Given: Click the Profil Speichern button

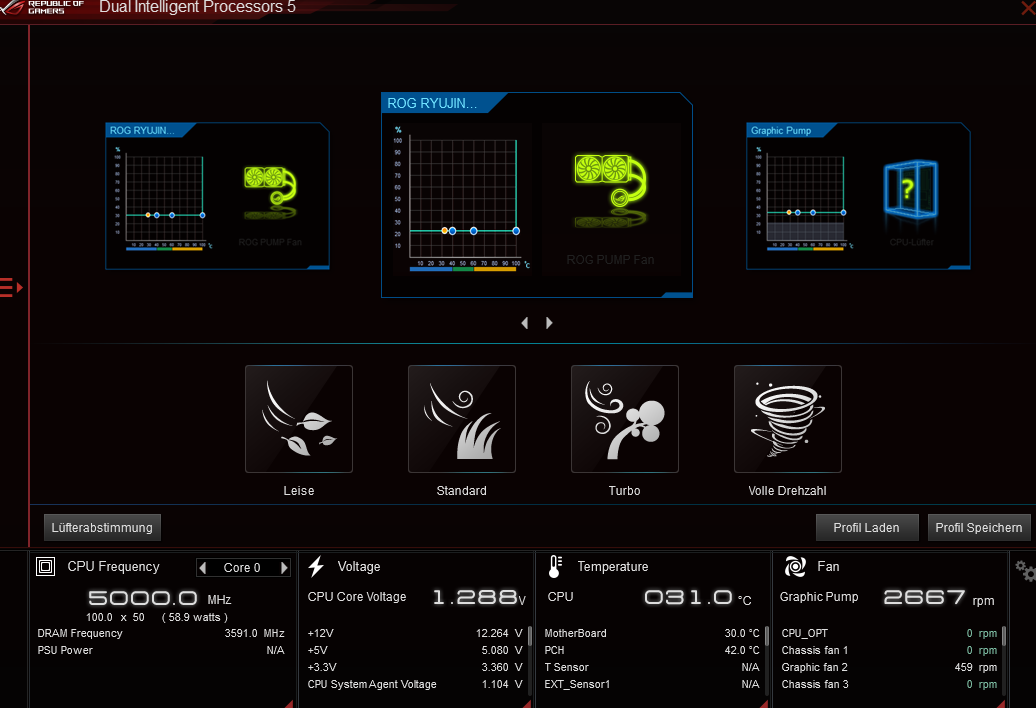Looking at the screenshot, I should [x=979, y=528].
